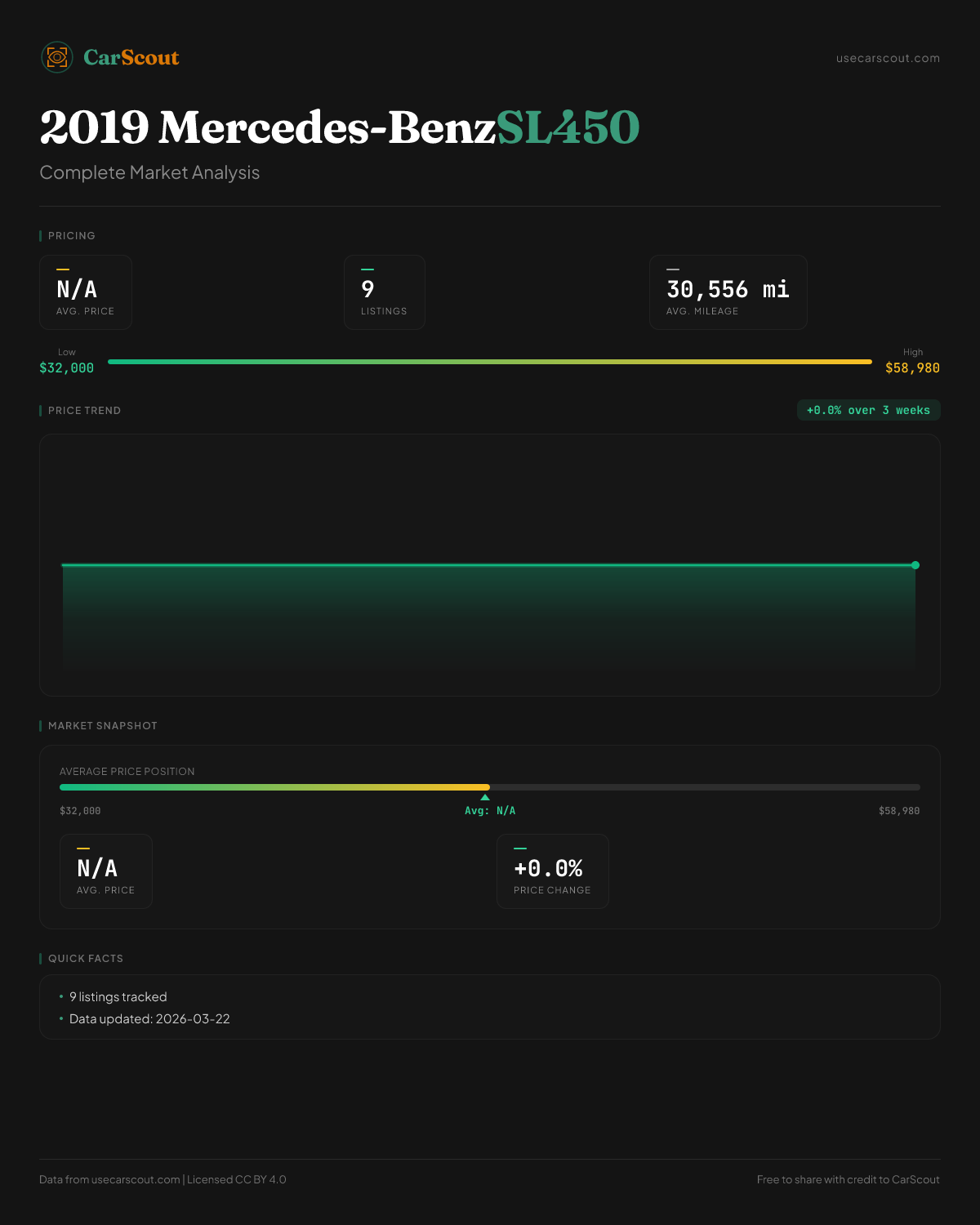
Task: Click the $32,000 low price label
Action: (67, 368)
